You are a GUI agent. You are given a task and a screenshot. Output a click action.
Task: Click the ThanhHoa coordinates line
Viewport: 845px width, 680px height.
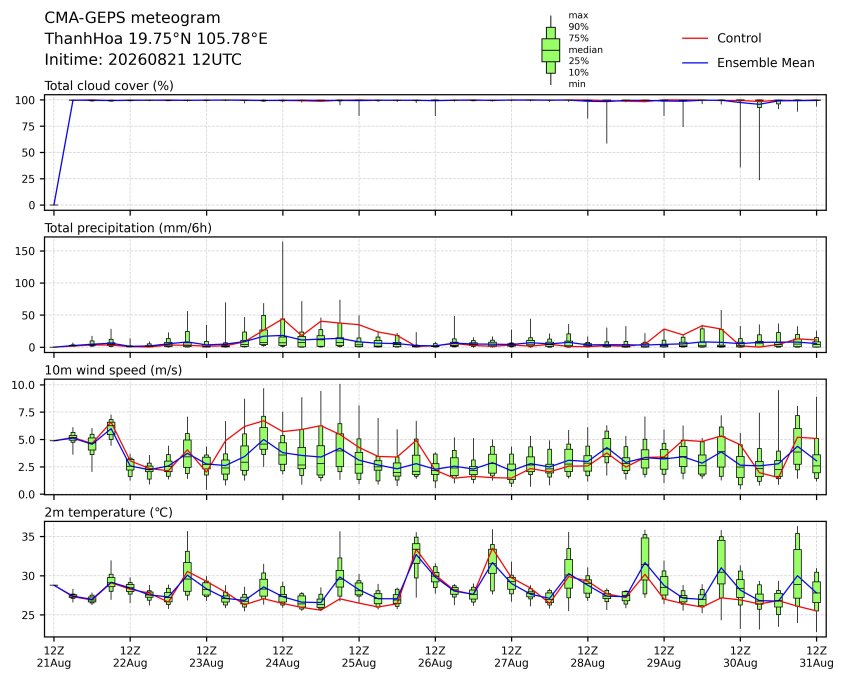coord(156,39)
